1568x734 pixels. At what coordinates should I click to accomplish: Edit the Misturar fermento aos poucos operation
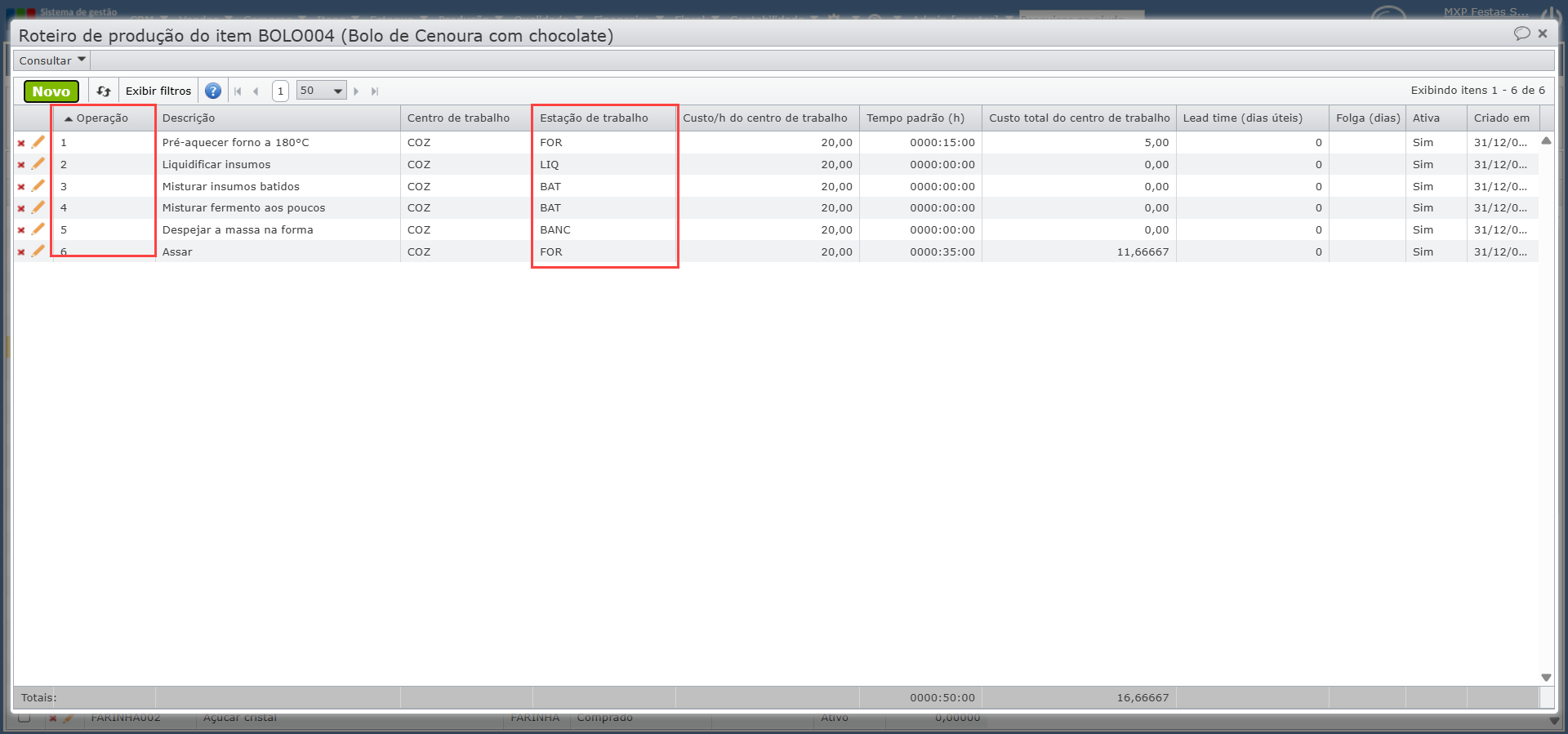pos(38,207)
